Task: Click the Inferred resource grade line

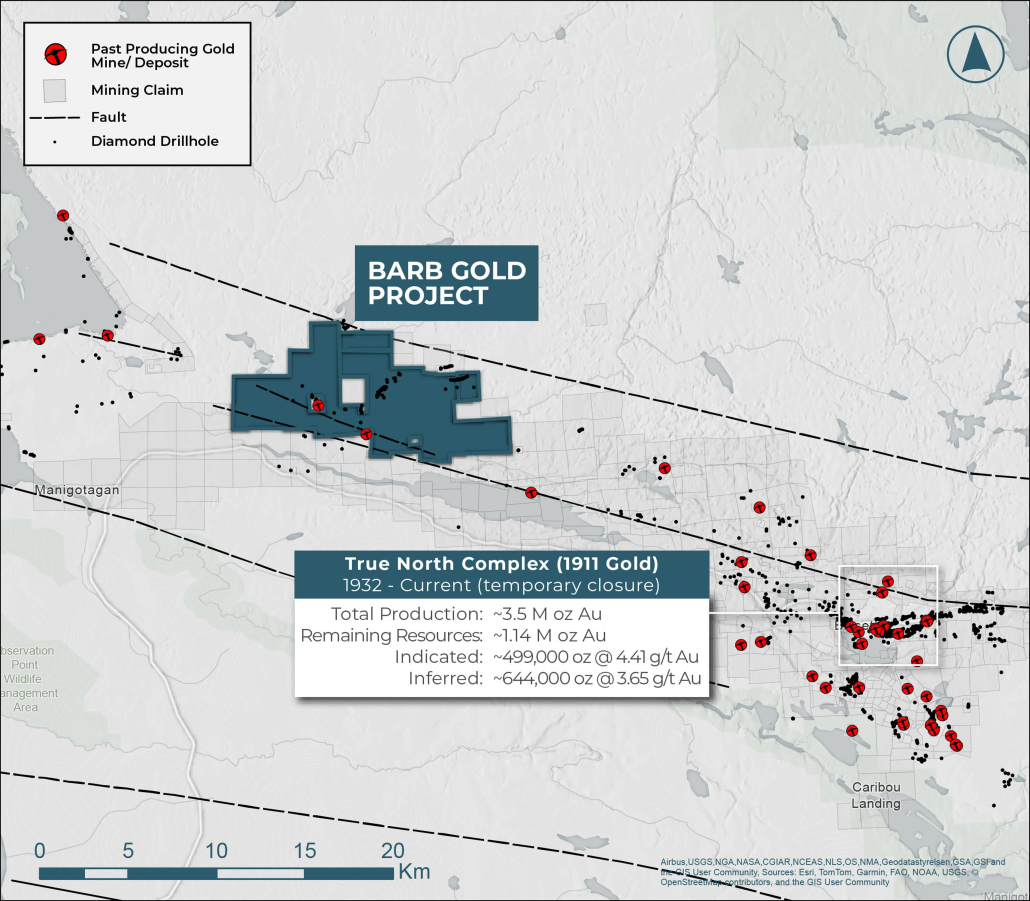Action: coord(594,679)
